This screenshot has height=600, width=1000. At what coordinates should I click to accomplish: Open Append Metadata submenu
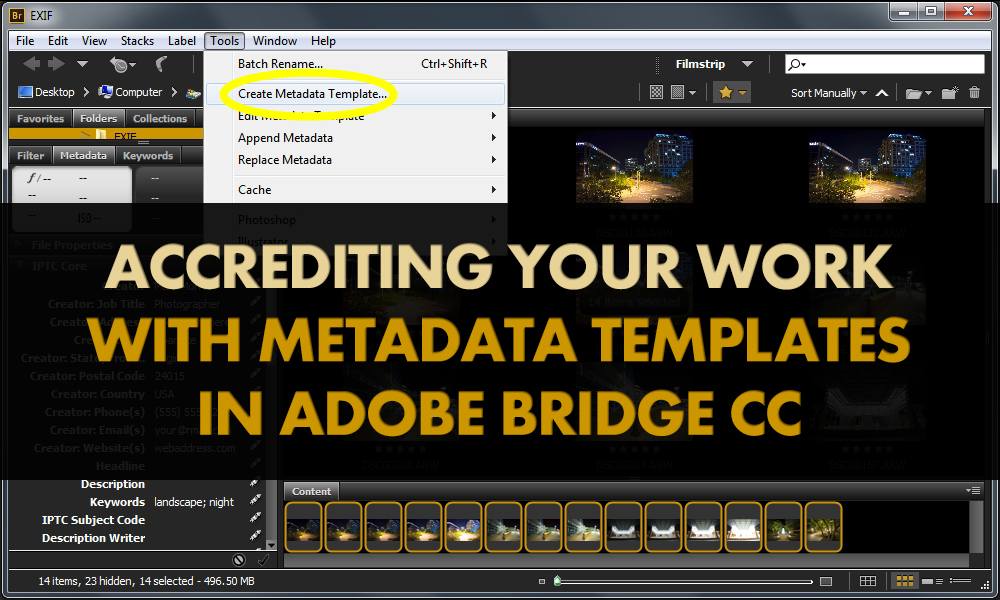pos(355,138)
